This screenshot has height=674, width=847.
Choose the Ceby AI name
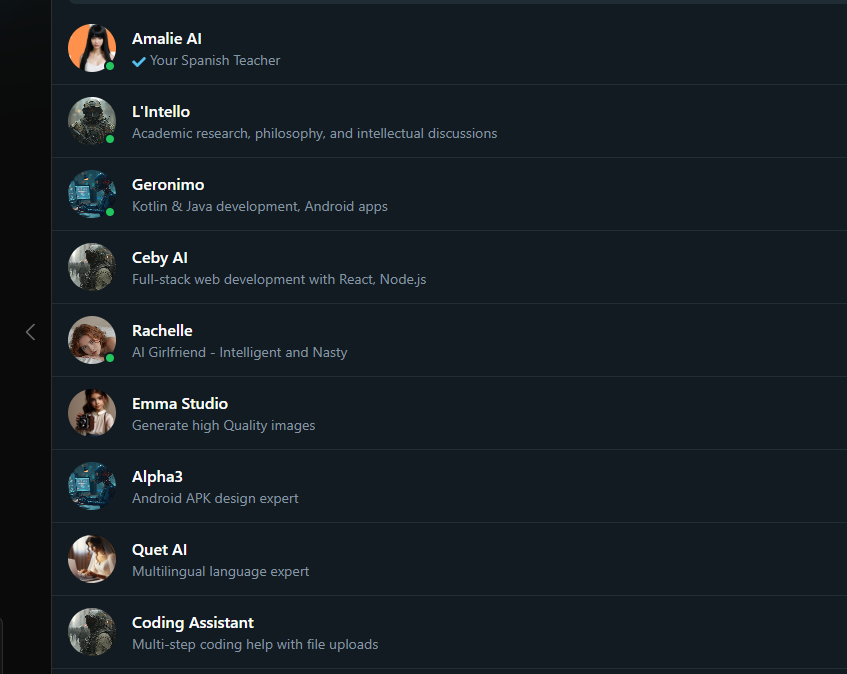click(160, 258)
